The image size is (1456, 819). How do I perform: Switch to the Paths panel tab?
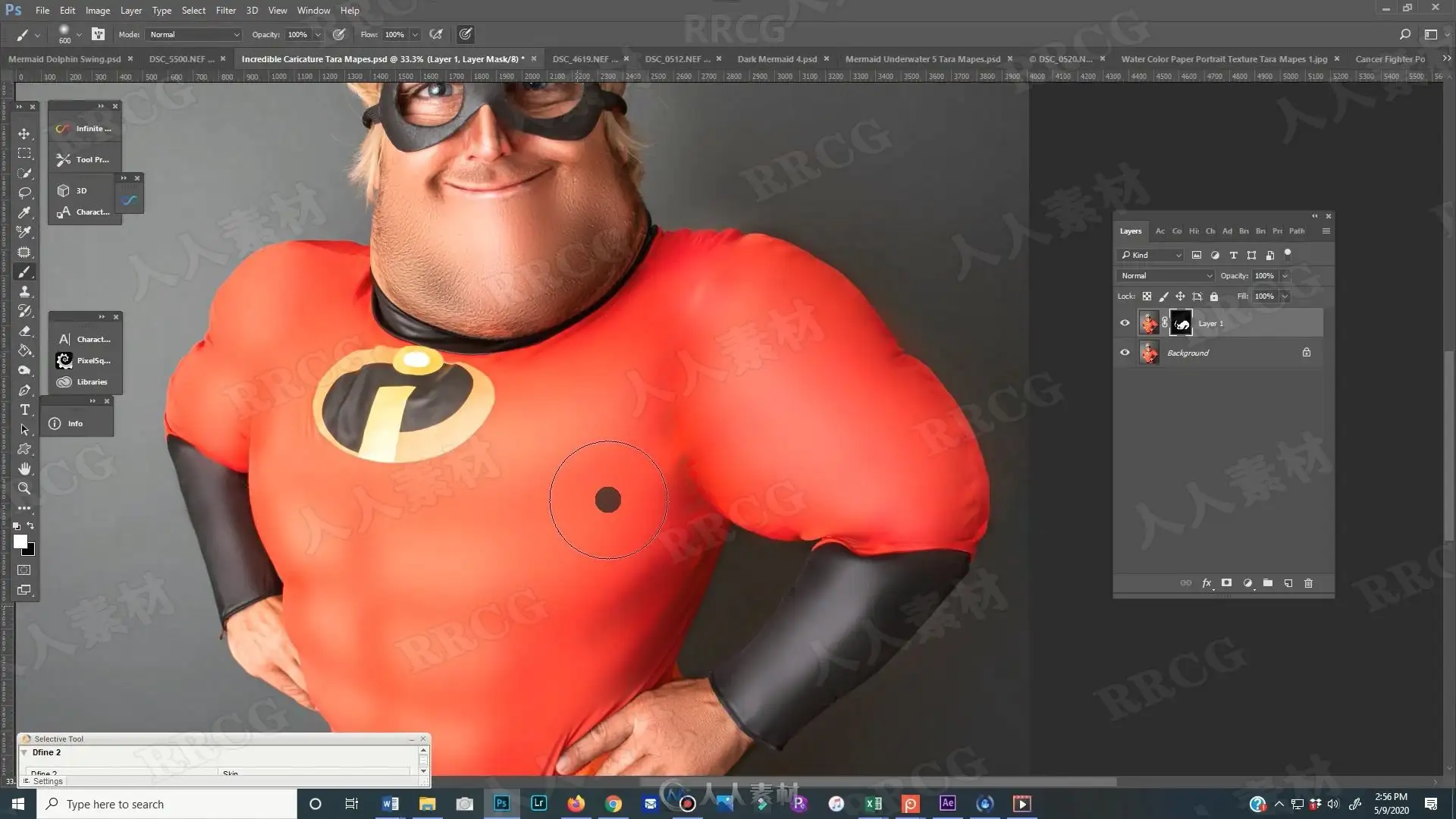pyautogui.click(x=1297, y=231)
